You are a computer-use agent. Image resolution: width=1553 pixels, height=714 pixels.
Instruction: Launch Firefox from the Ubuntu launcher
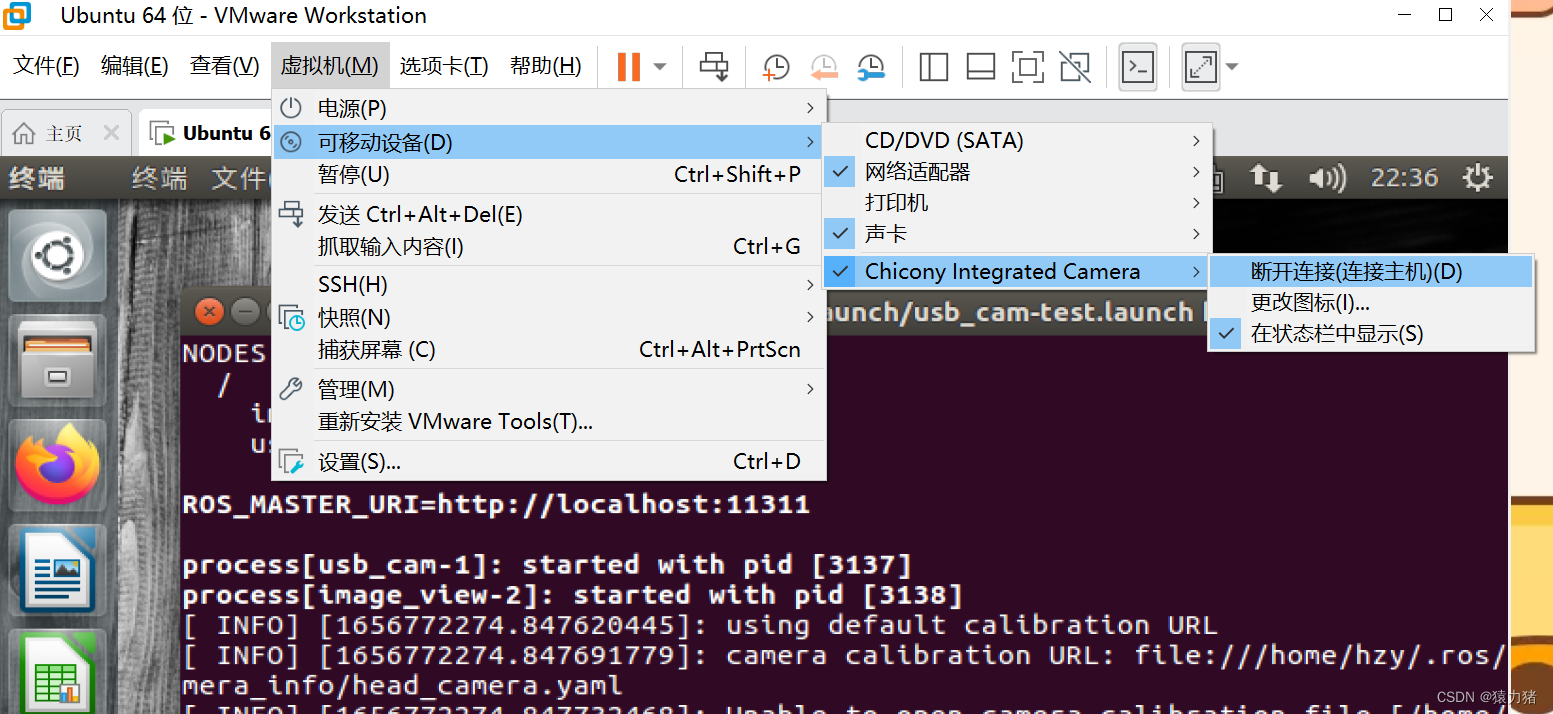[x=58, y=466]
